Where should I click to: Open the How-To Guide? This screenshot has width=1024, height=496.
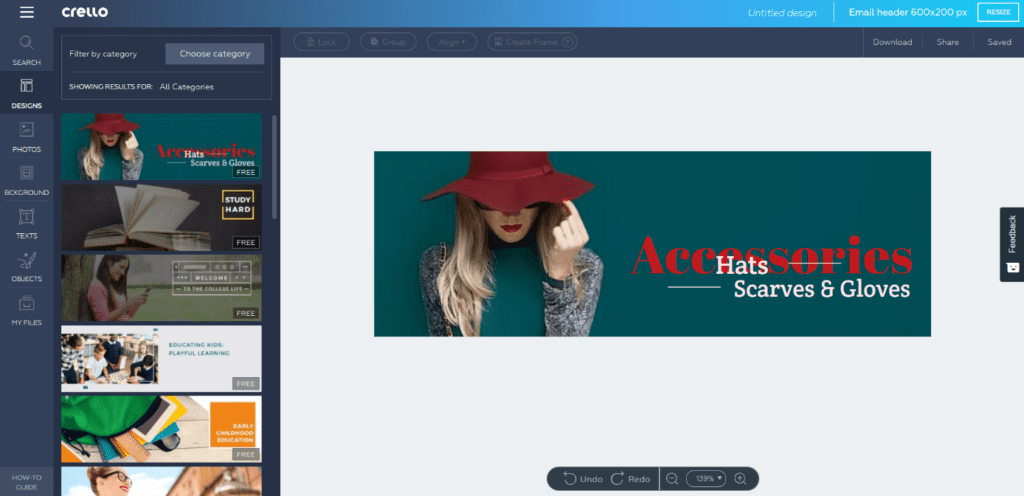pos(26,482)
